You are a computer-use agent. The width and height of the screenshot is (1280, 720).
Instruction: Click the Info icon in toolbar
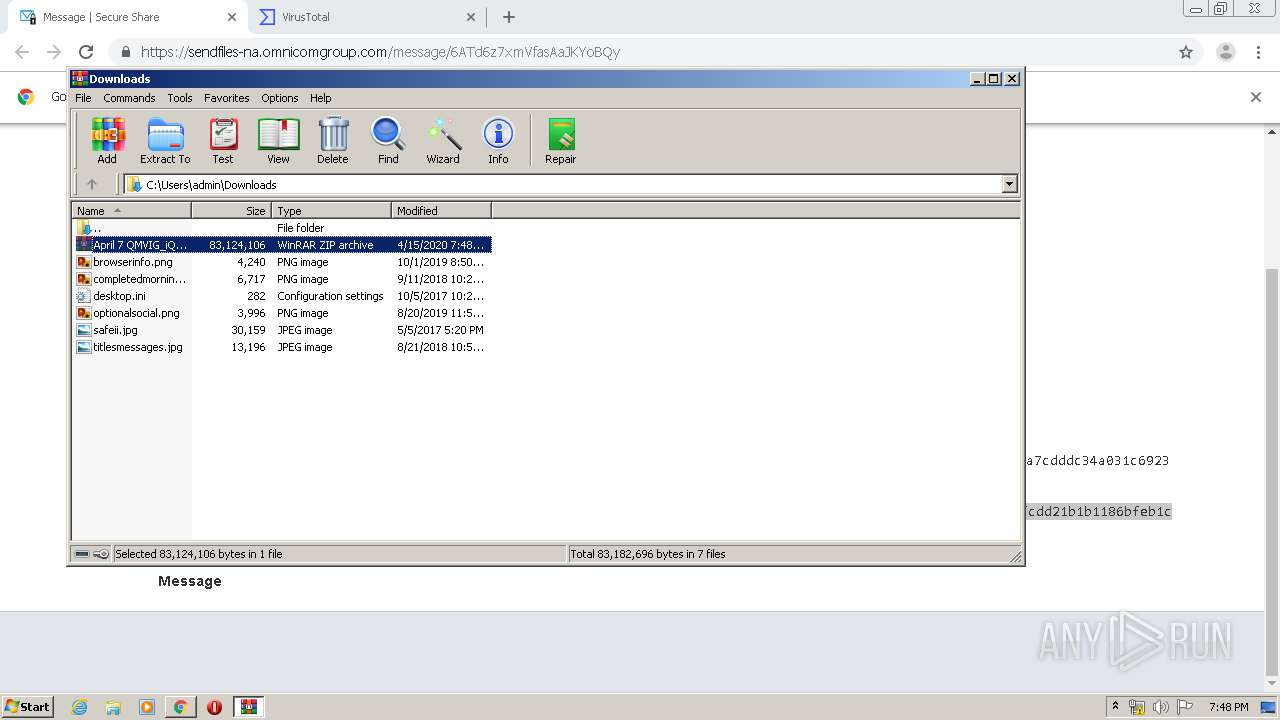coord(498,140)
